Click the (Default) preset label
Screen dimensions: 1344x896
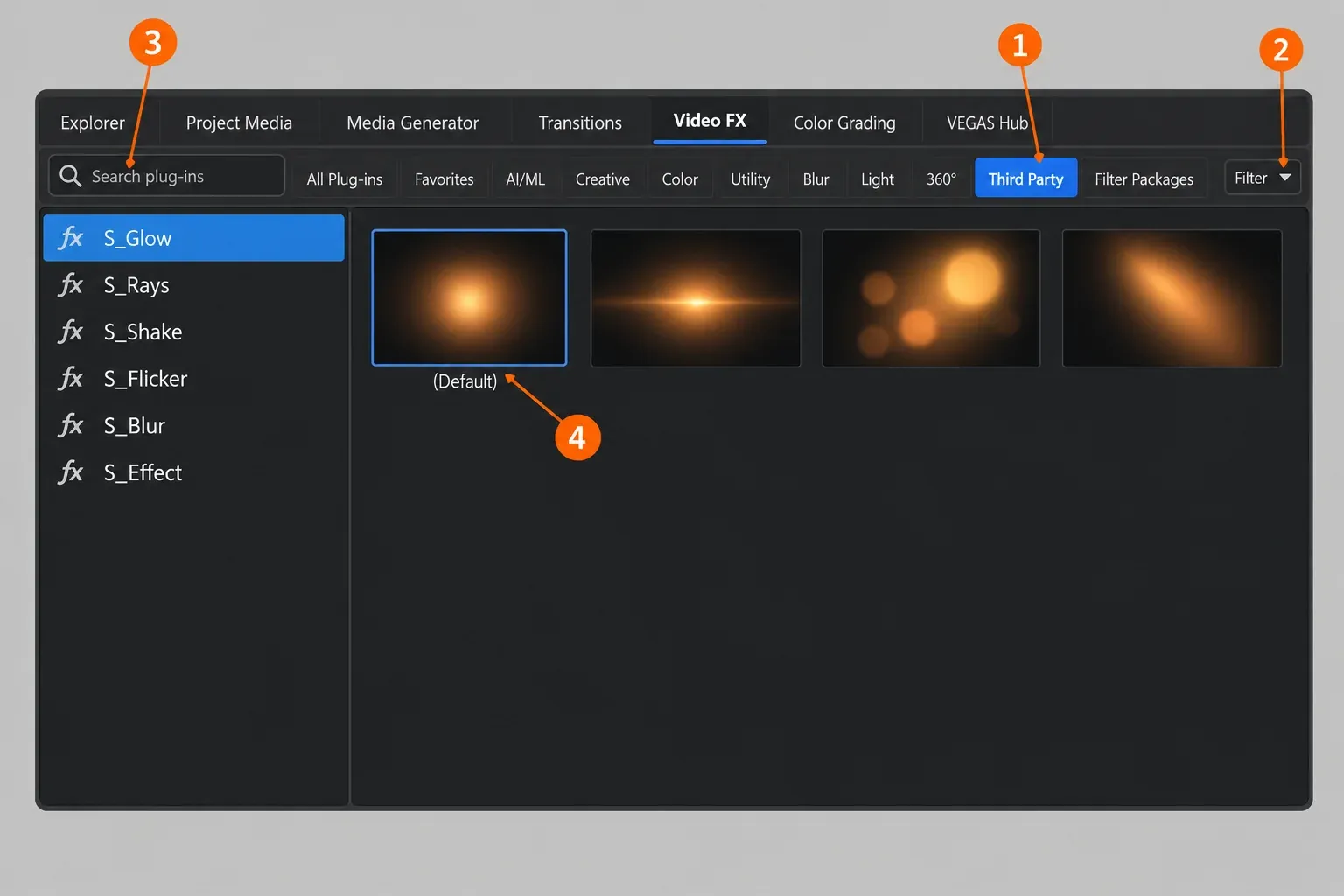click(x=465, y=381)
